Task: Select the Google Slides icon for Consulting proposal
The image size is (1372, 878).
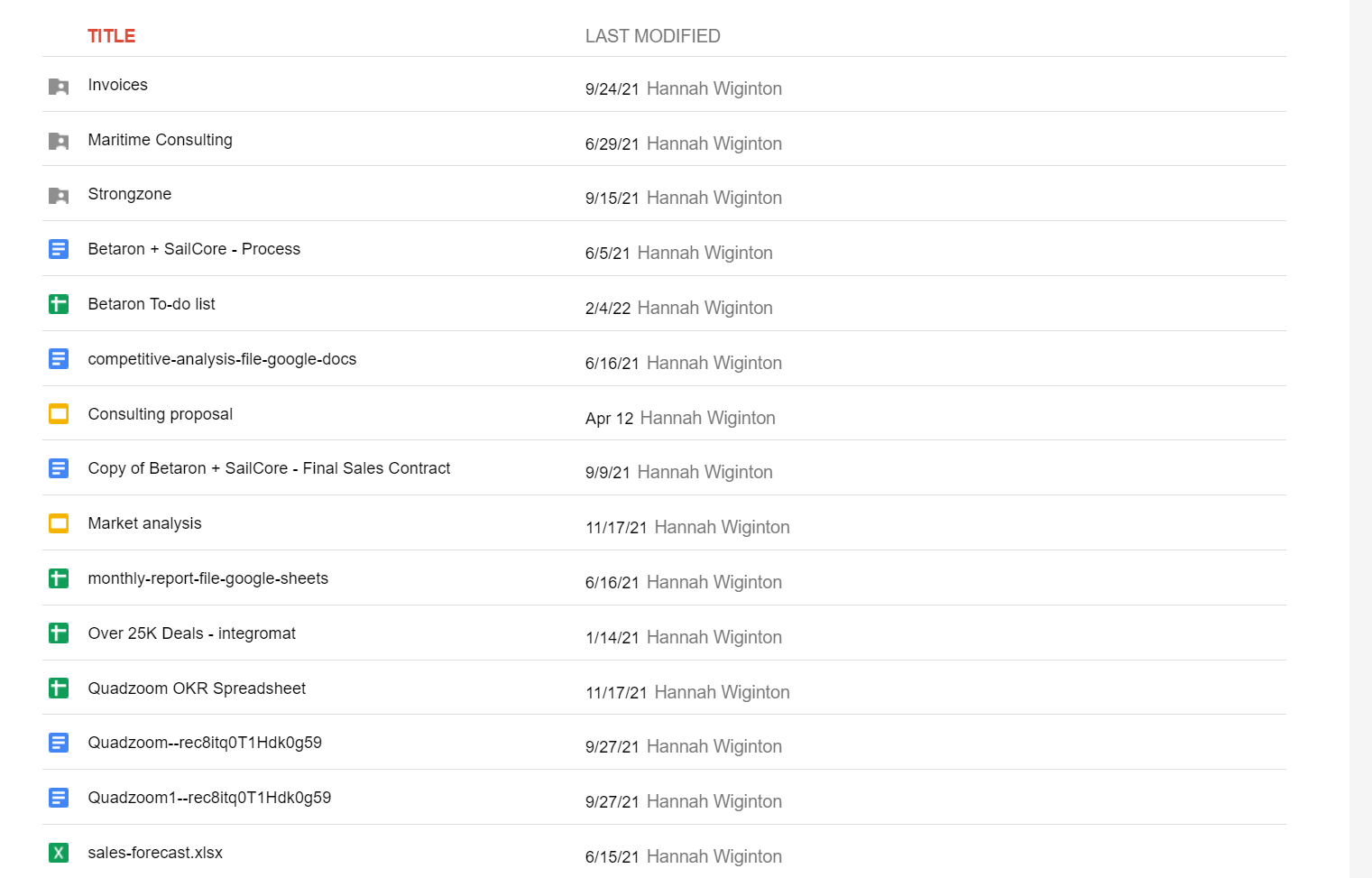Action: point(59,413)
